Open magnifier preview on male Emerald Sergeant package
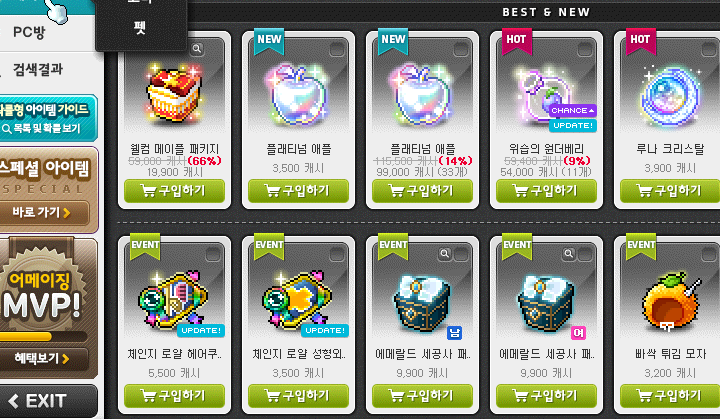This screenshot has height=419, width=720. pos(444,254)
